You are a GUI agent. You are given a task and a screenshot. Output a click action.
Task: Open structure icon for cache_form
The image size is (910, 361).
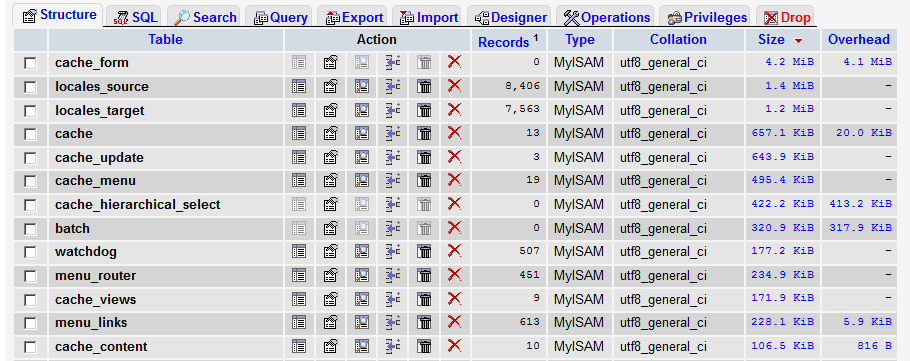click(x=330, y=63)
